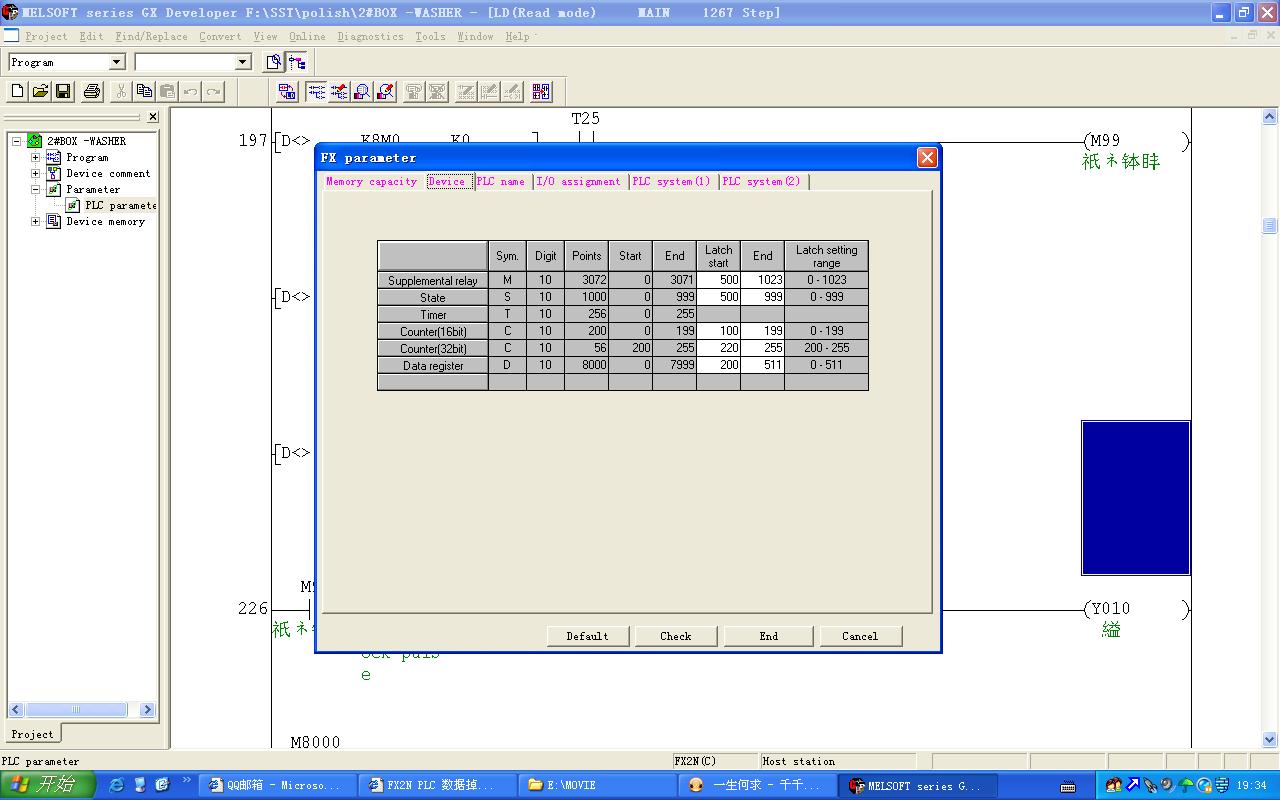1280x800 pixels.
Task: Click the Copy icon in toolbar
Action: (144, 92)
